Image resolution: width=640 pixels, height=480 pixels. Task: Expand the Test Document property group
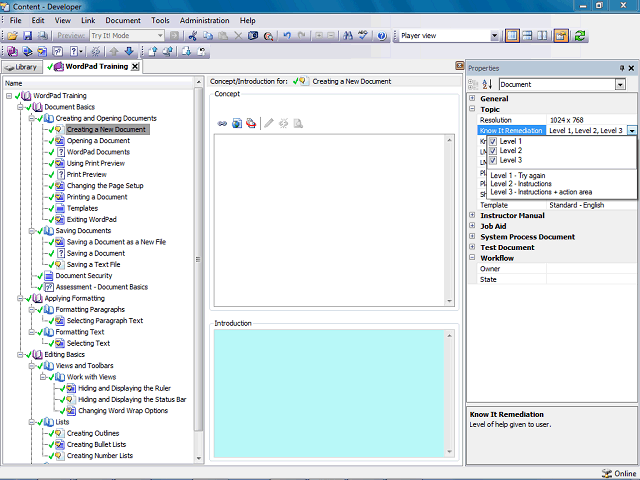pos(472,247)
